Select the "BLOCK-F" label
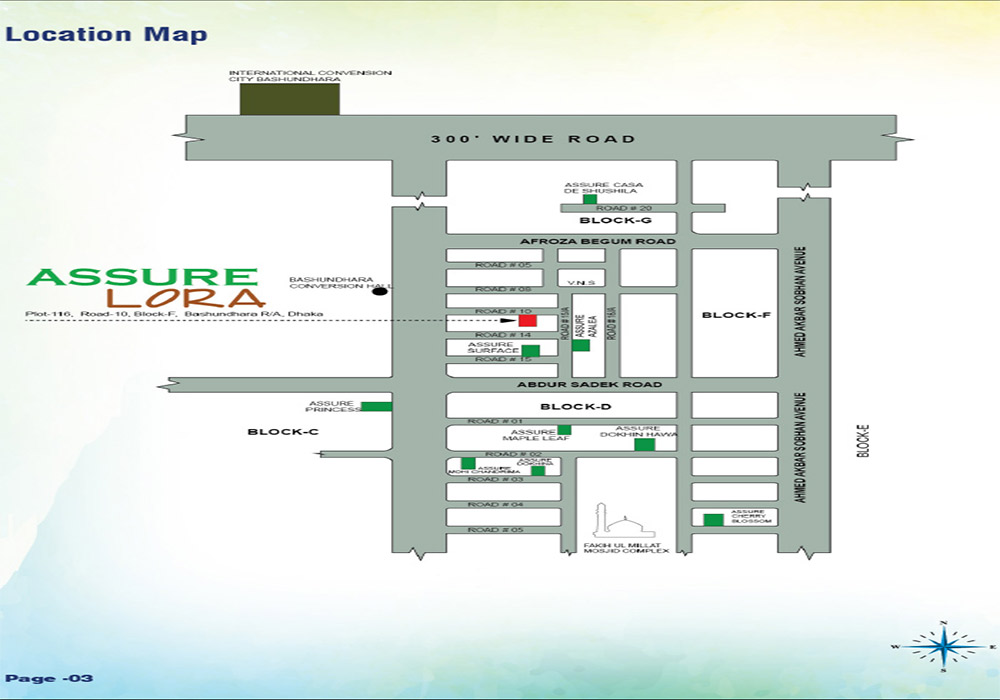The image size is (1000, 700). pyautogui.click(x=736, y=315)
